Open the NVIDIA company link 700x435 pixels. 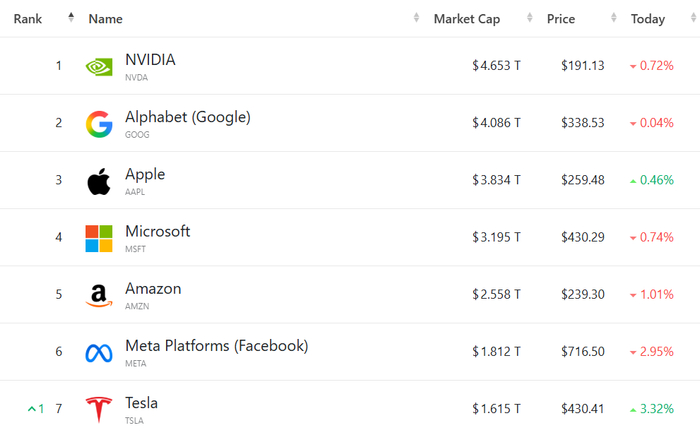point(150,60)
